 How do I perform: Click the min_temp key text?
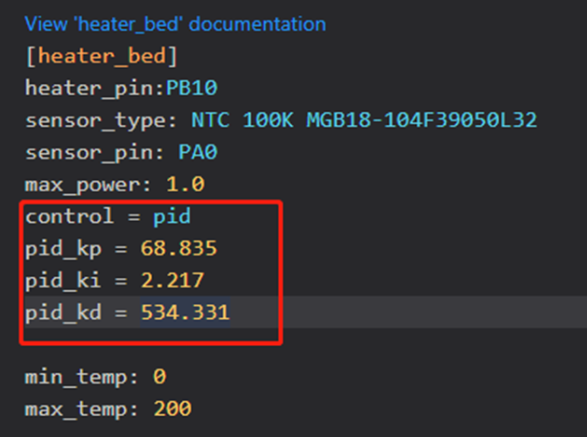click(x=77, y=377)
